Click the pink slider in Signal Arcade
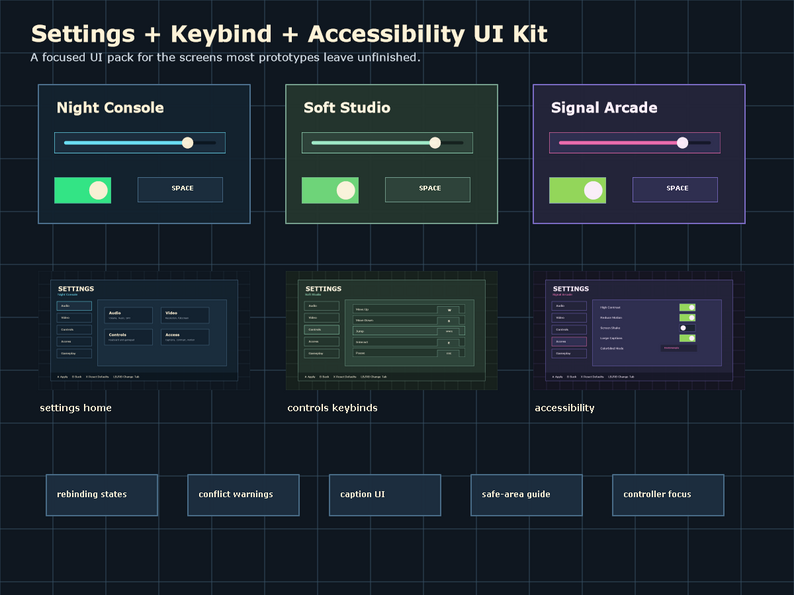Screen dimensions: 794x595 pos(634,143)
